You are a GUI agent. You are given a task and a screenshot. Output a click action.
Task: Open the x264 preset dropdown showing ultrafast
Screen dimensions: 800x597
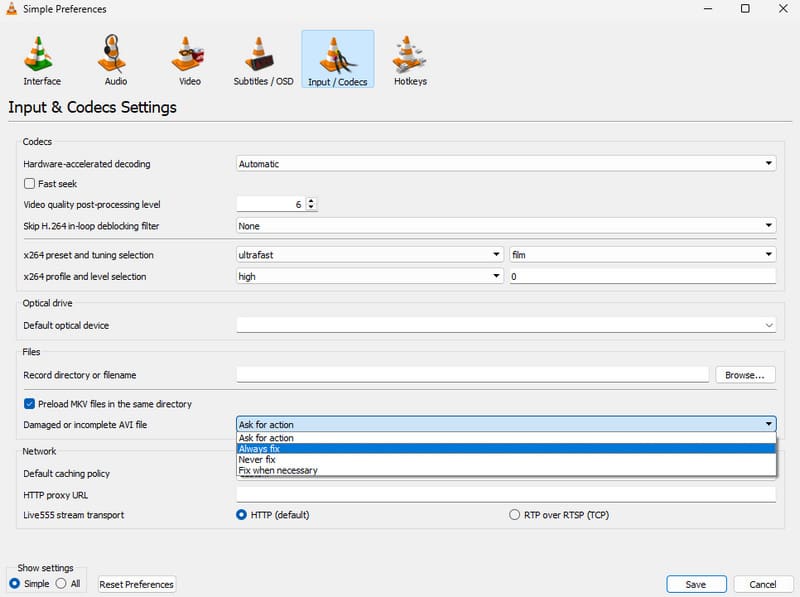495,254
